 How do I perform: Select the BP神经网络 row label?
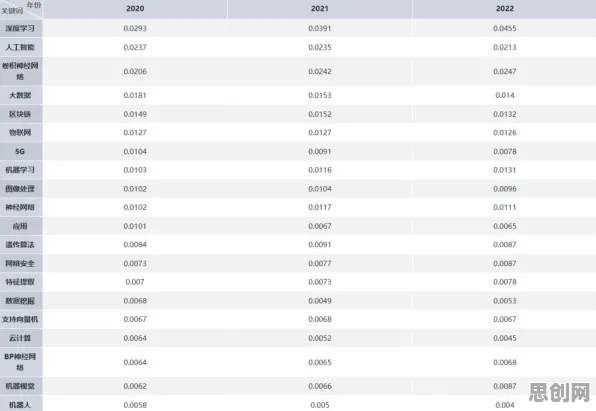(x=20, y=362)
